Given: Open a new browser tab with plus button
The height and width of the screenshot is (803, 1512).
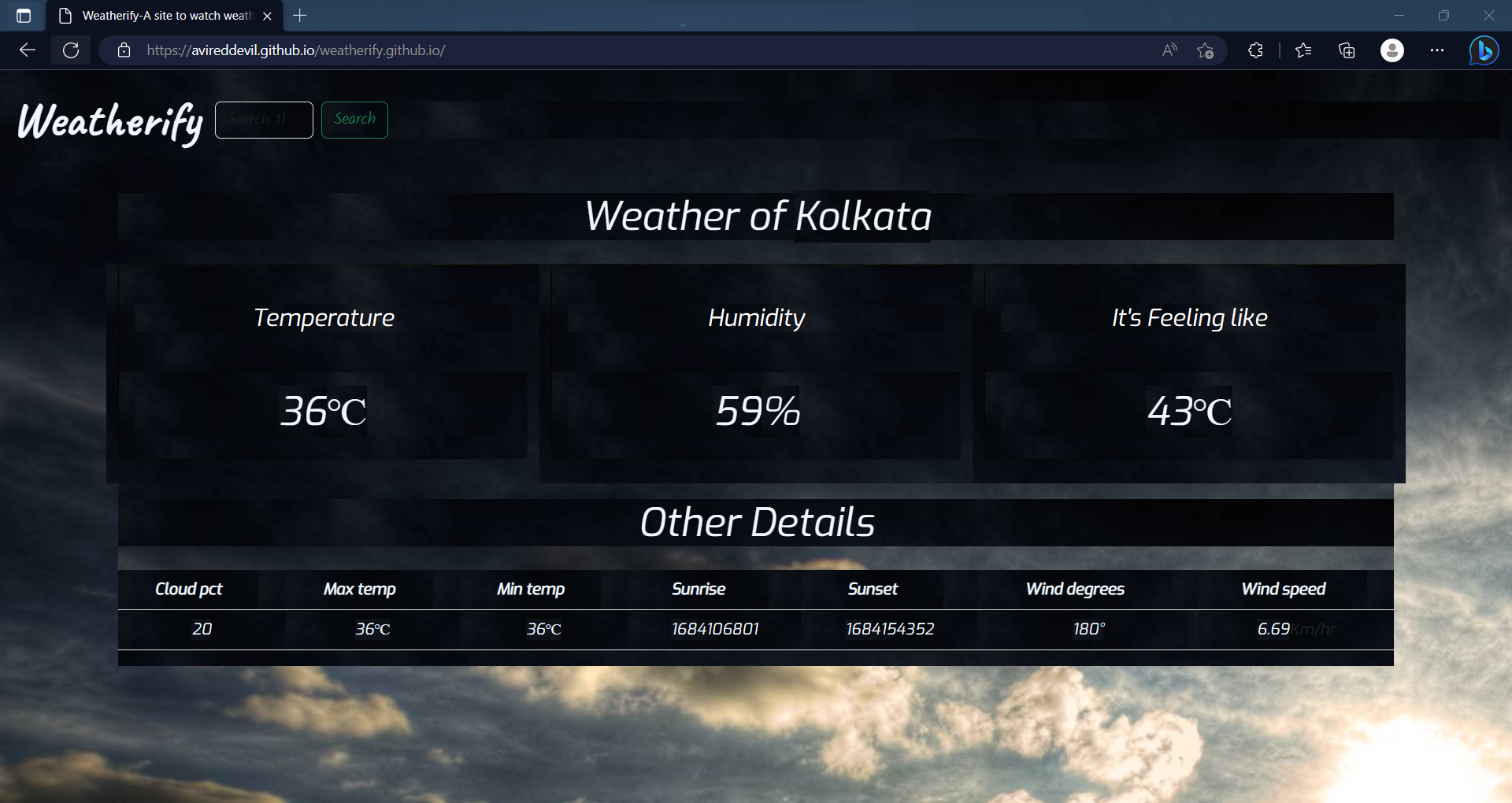Looking at the screenshot, I should click(x=299, y=16).
